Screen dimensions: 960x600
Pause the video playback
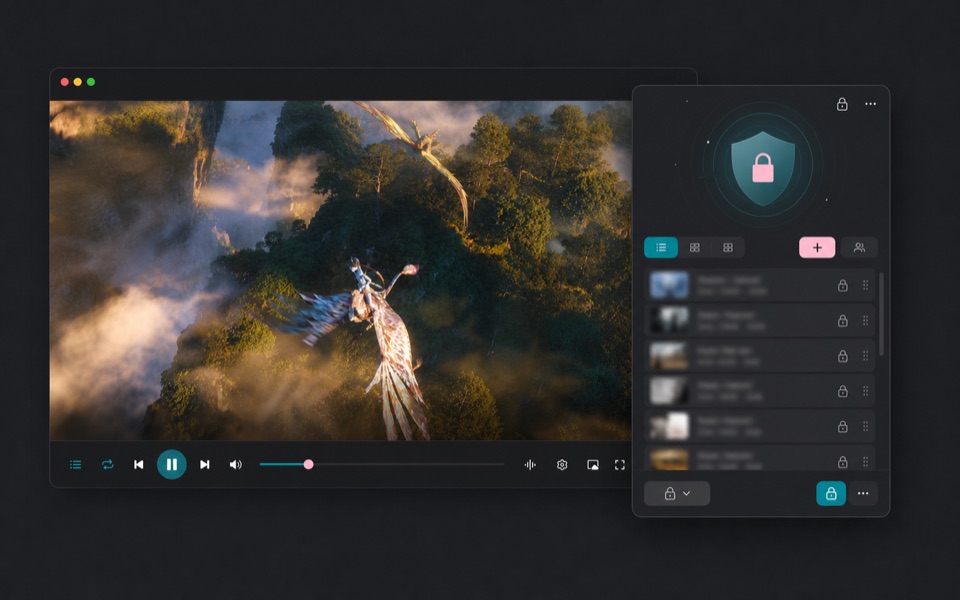(x=171, y=464)
